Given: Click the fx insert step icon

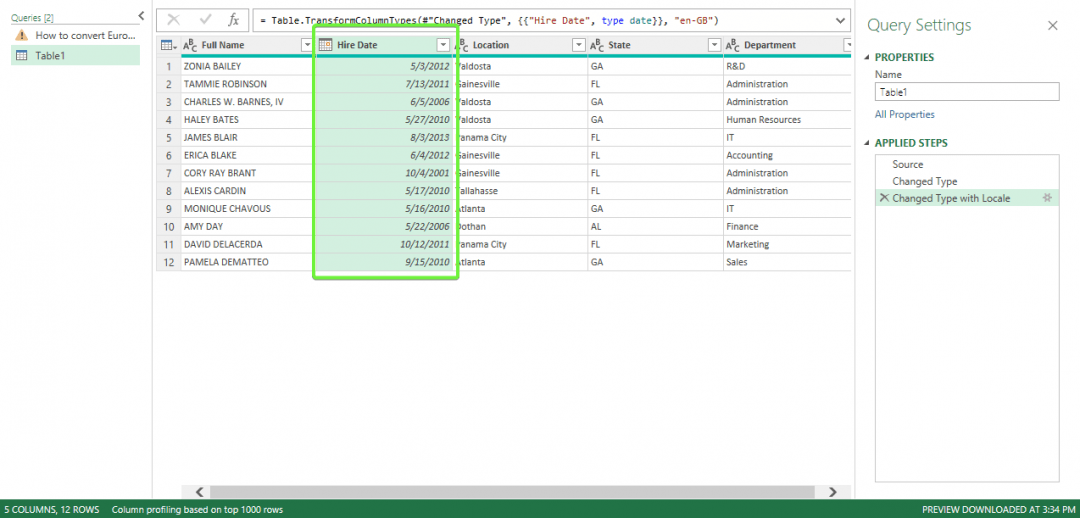Looking at the screenshot, I should pyautogui.click(x=234, y=21).
